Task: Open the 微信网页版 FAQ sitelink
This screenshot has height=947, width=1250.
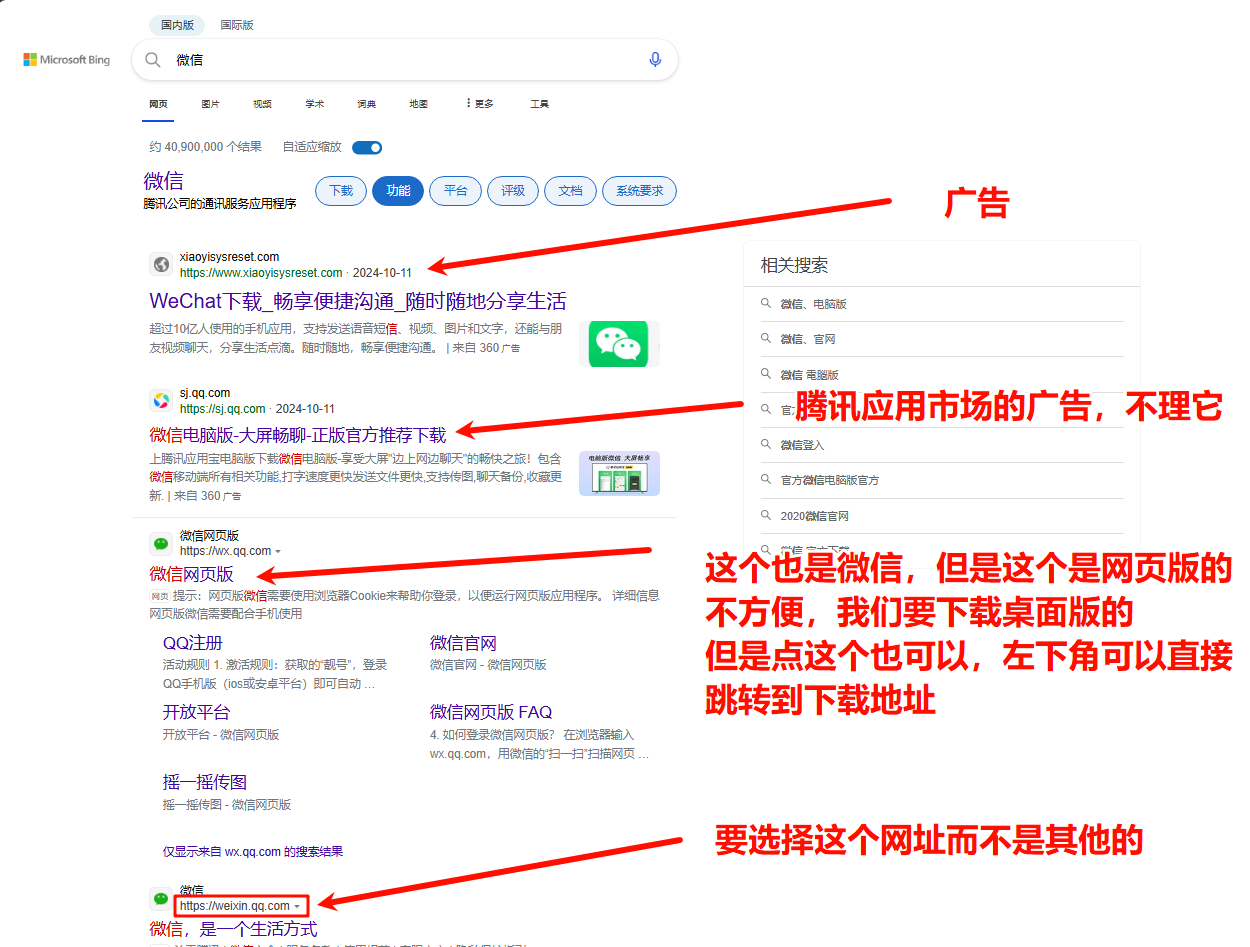Action: pos(491,712)
